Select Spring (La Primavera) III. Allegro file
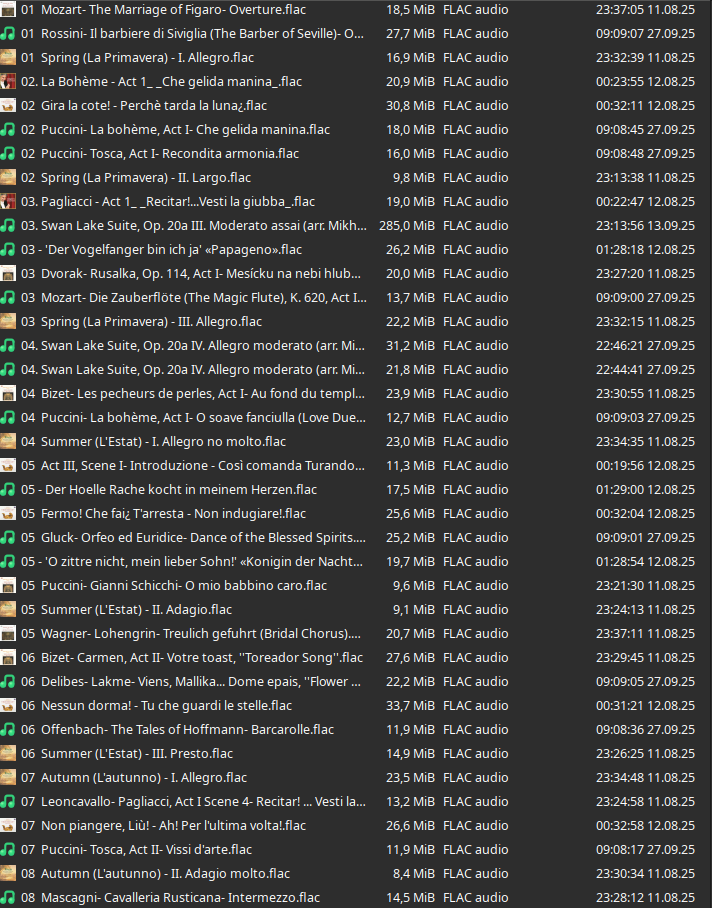 pos(151,321)
